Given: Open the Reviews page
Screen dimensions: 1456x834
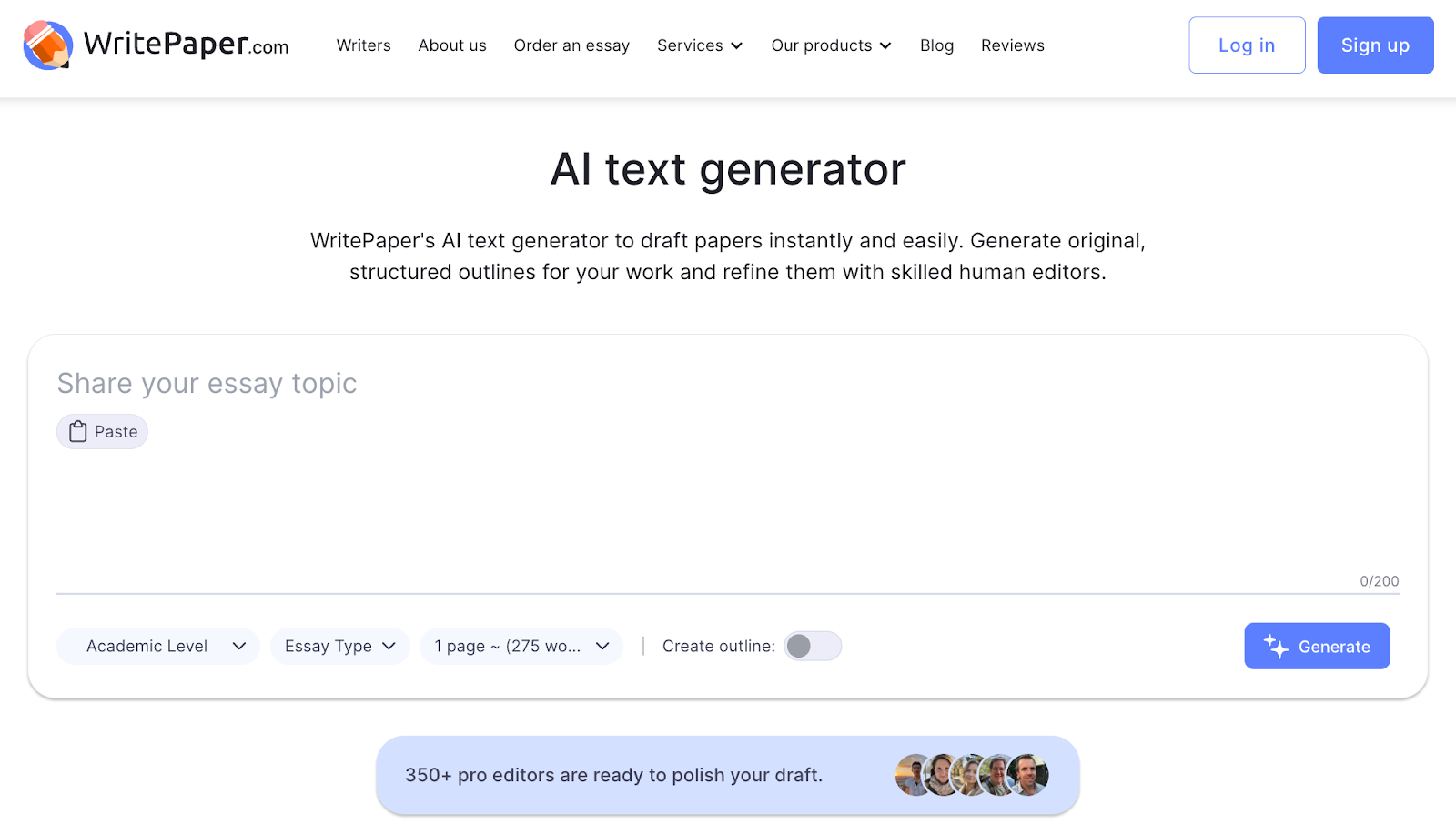Looking at the screenshot, I should click(x=1012, y=45).
